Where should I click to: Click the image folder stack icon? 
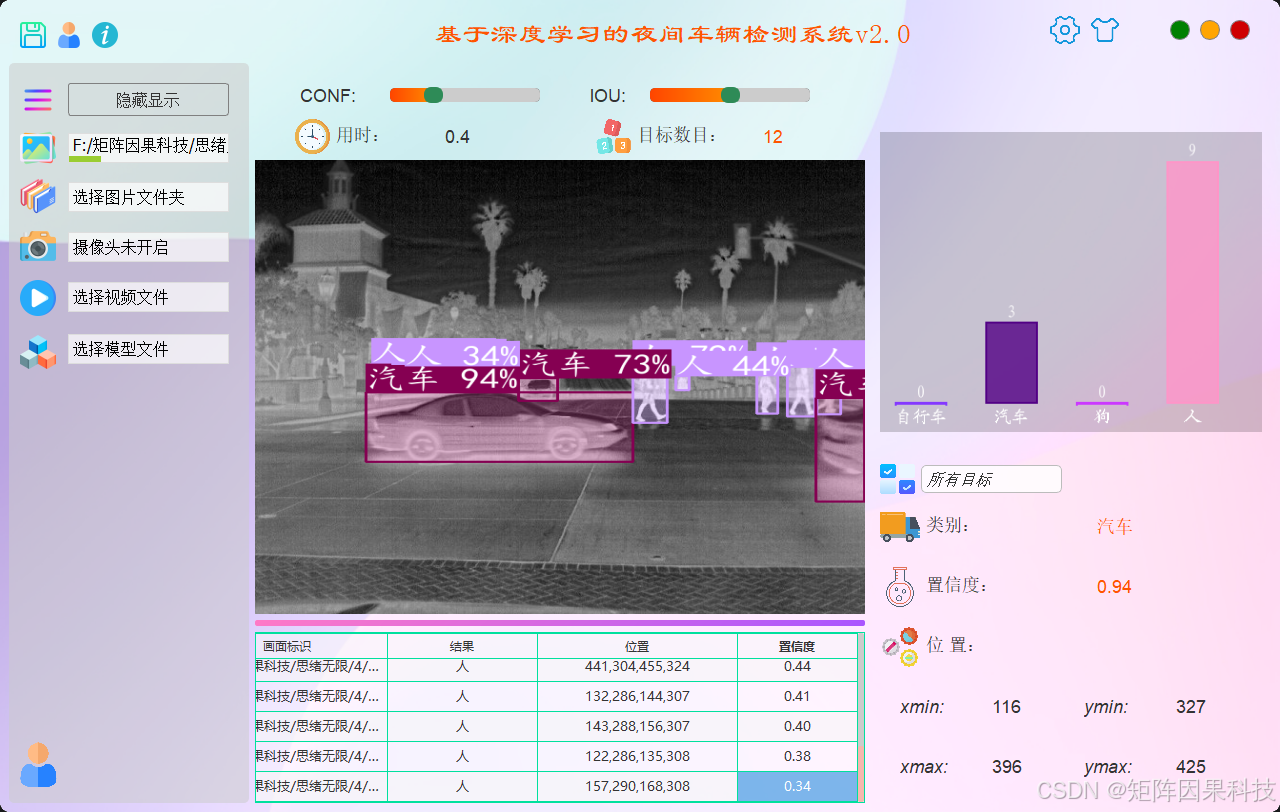point(38,196)
